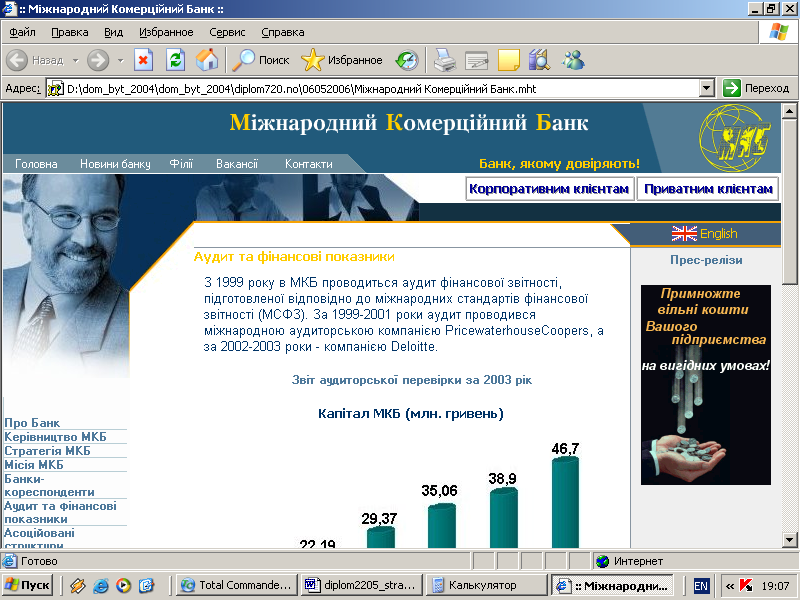Click the fourth quick launch icon

click(146, 585)
